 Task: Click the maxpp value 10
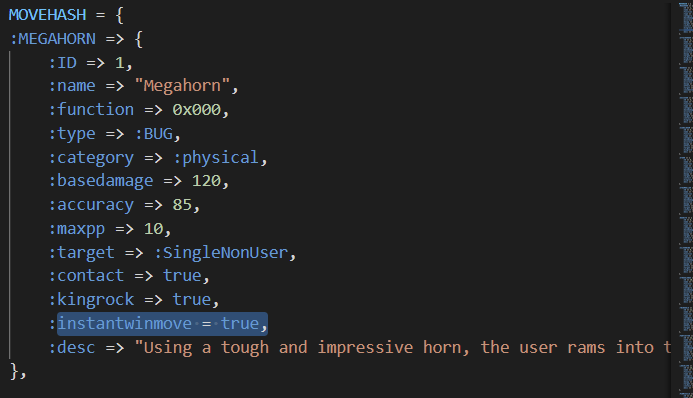coord(153,228)
